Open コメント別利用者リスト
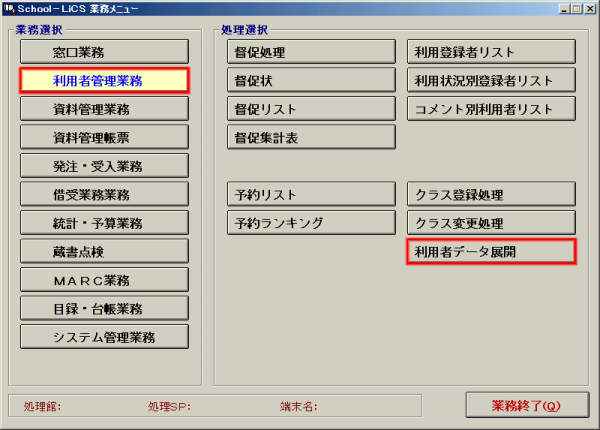The width and height of the screenshot is (600, 430). tap(491, 109)
